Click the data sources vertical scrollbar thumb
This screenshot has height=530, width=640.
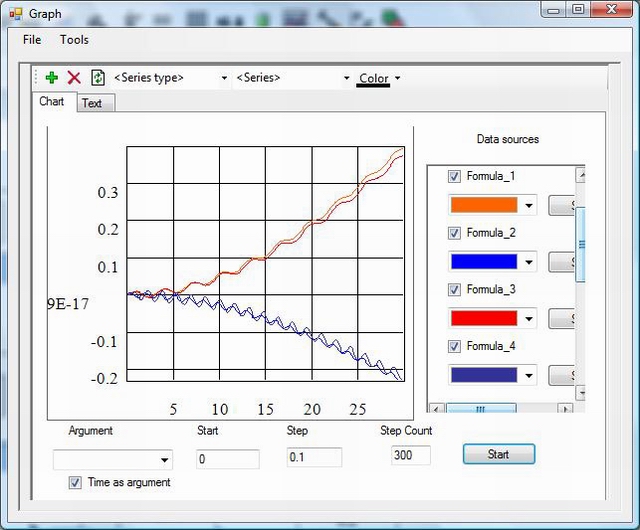[580, 245]
